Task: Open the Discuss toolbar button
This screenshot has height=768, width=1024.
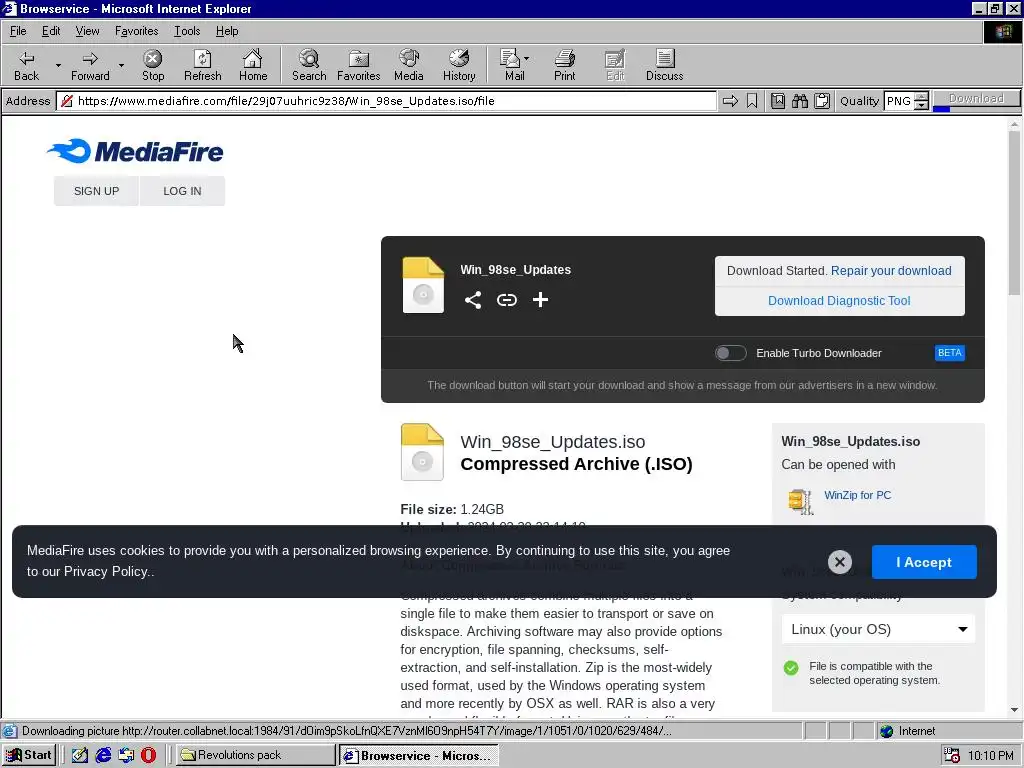Action: [665, 65]
